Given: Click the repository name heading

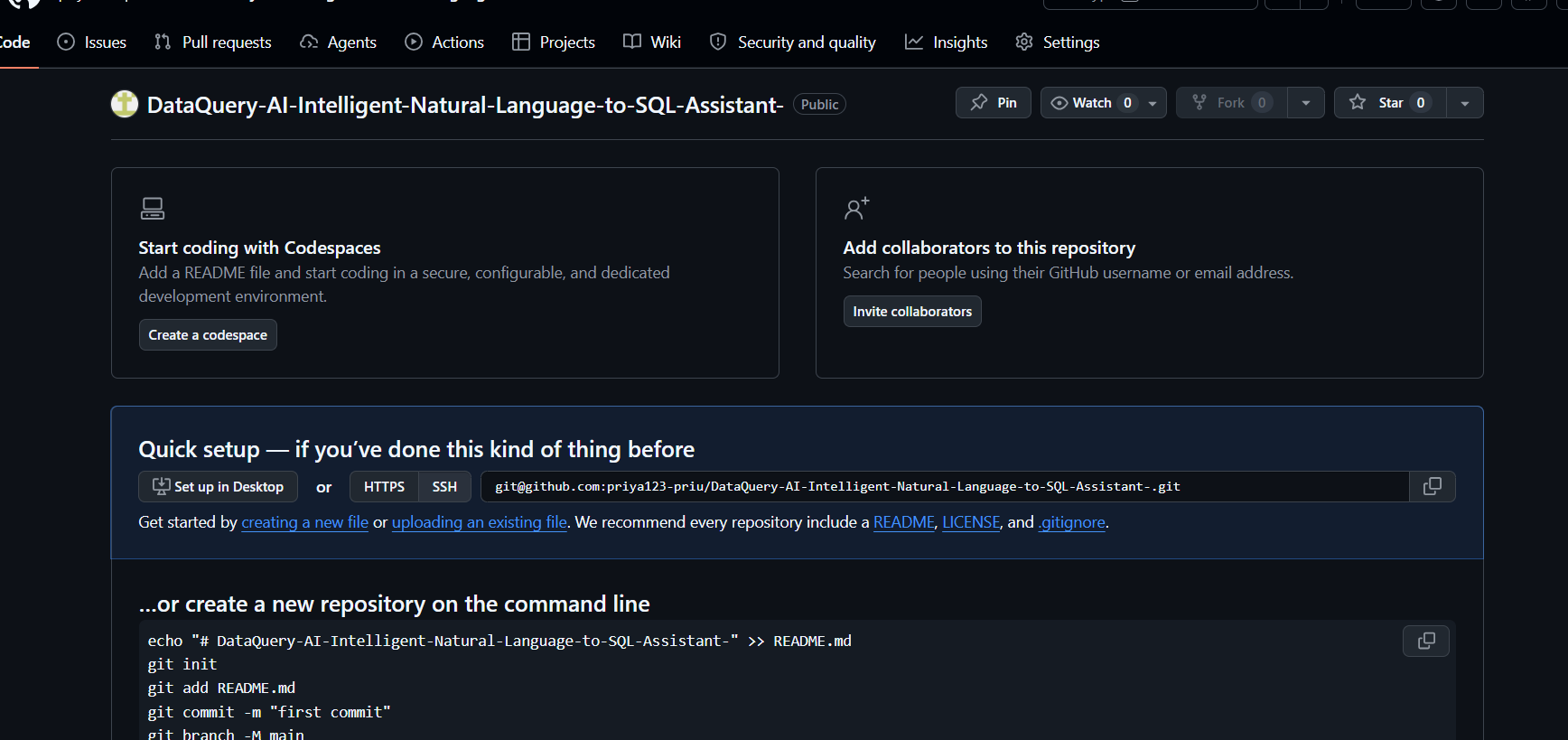Looking at the screenshot, I should (465, 105).
